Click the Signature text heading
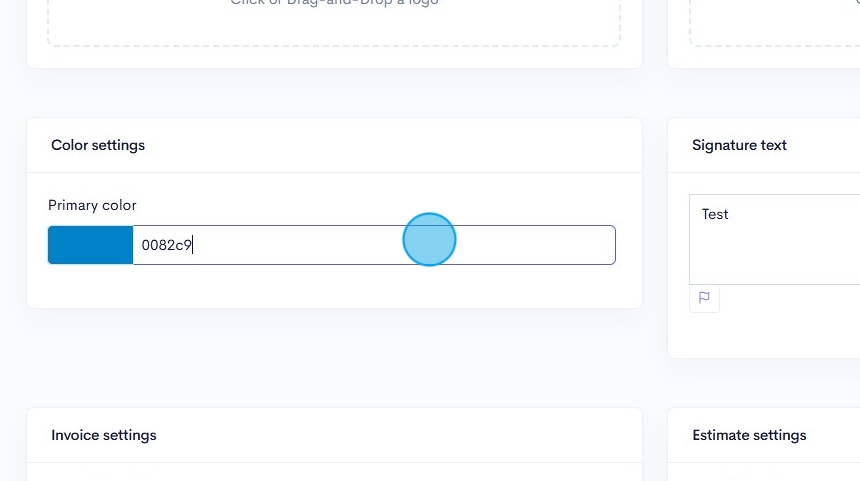 pos(739,145)
